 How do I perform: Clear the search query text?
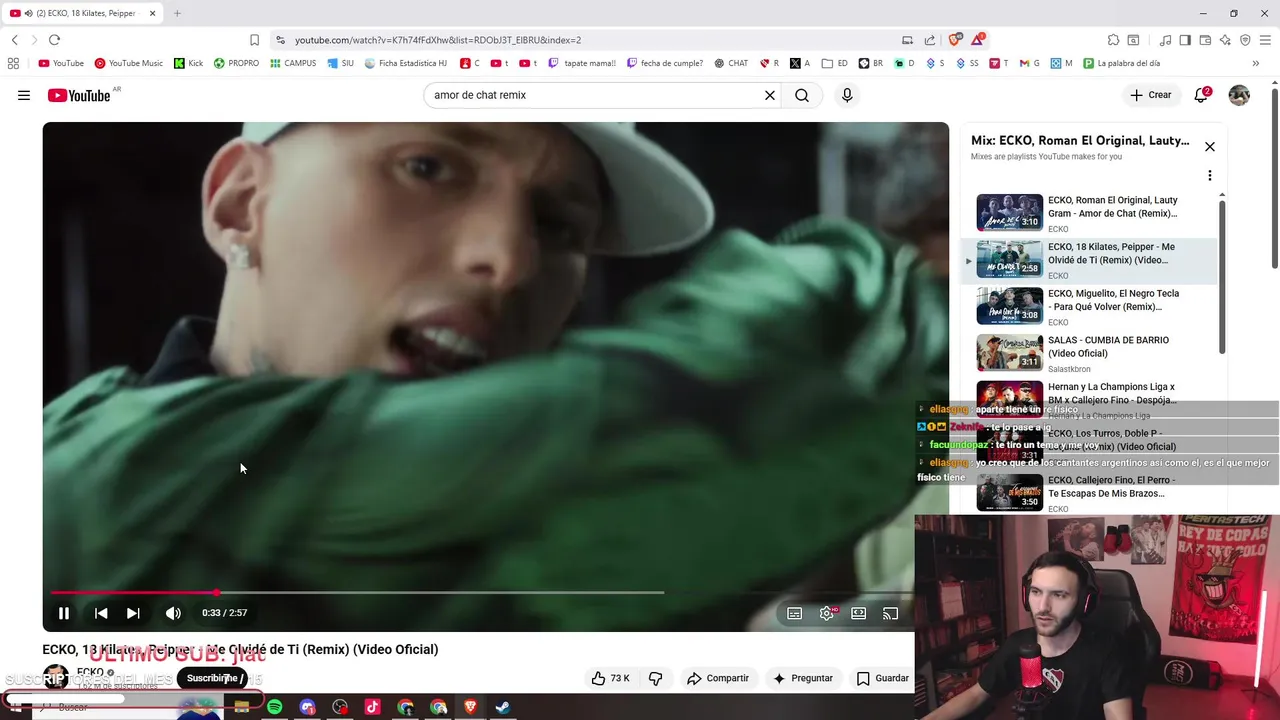pyautogui.click(x=770, y=95)
